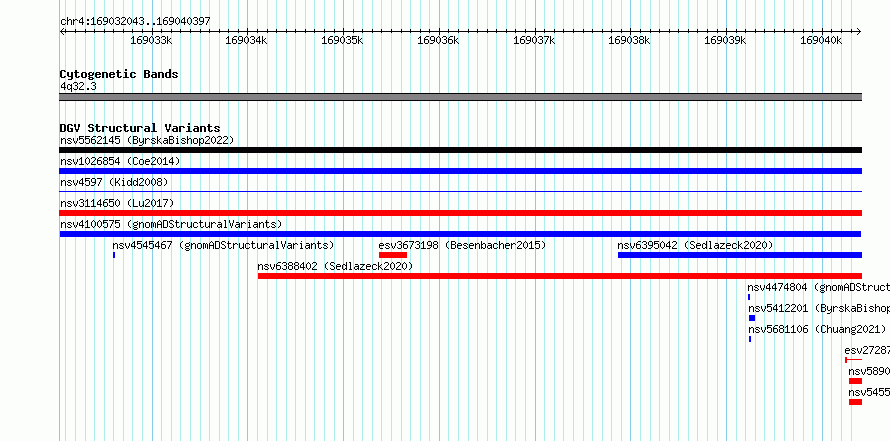Select the tiny blue nsv4474804 marker
The width and height of the screenshot is (890, 441).
point(749,297)
